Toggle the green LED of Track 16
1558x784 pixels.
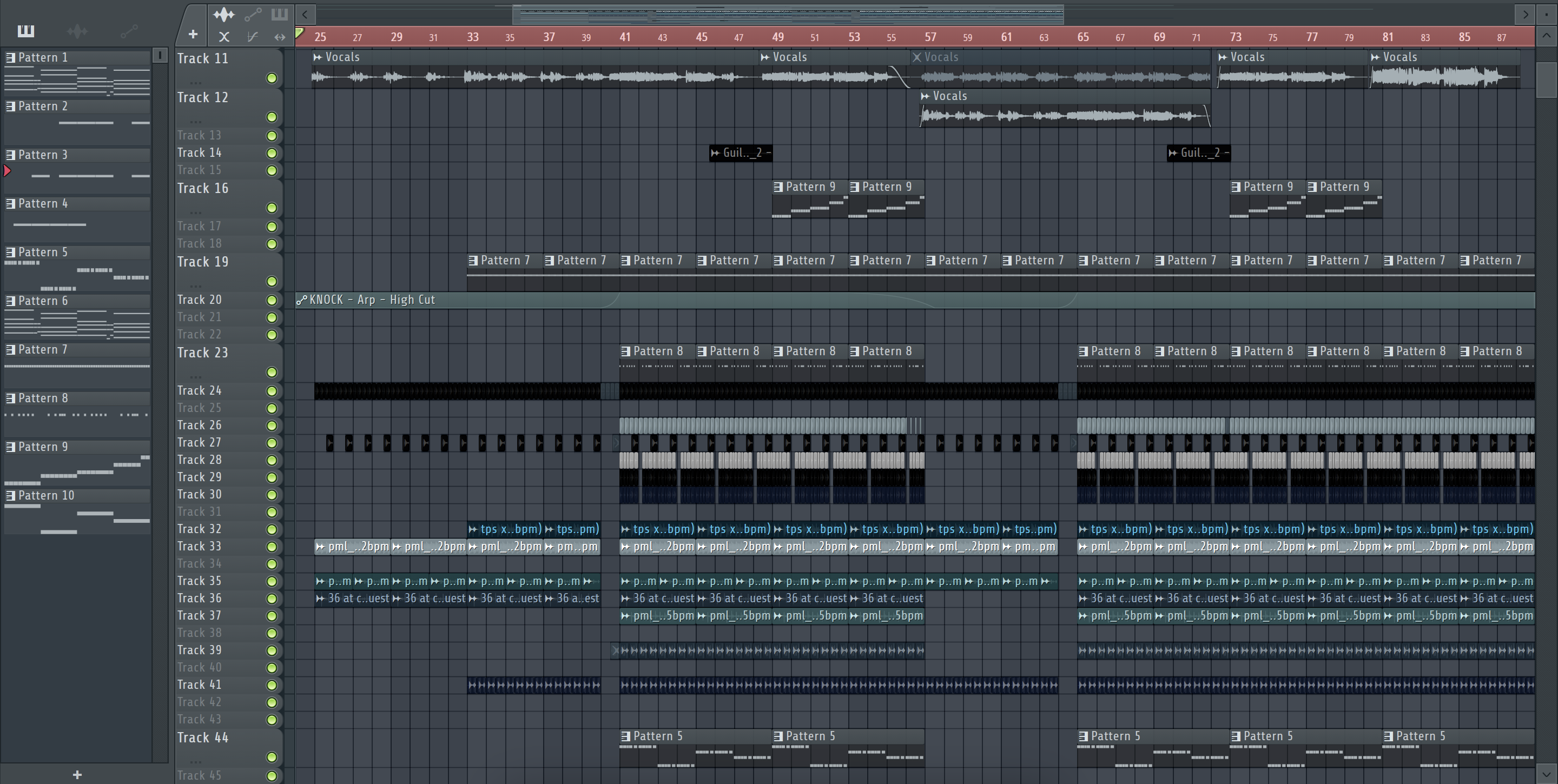point(272,207)
